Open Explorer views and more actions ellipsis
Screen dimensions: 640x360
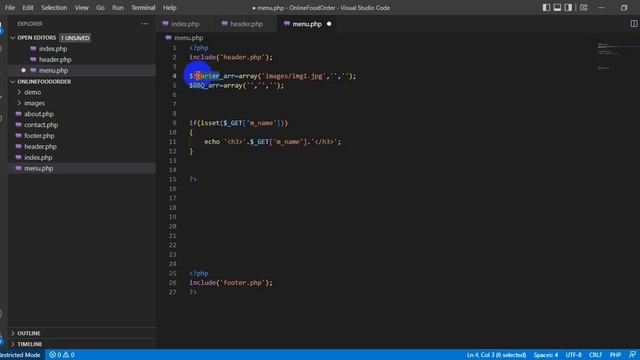coord(144,24)
